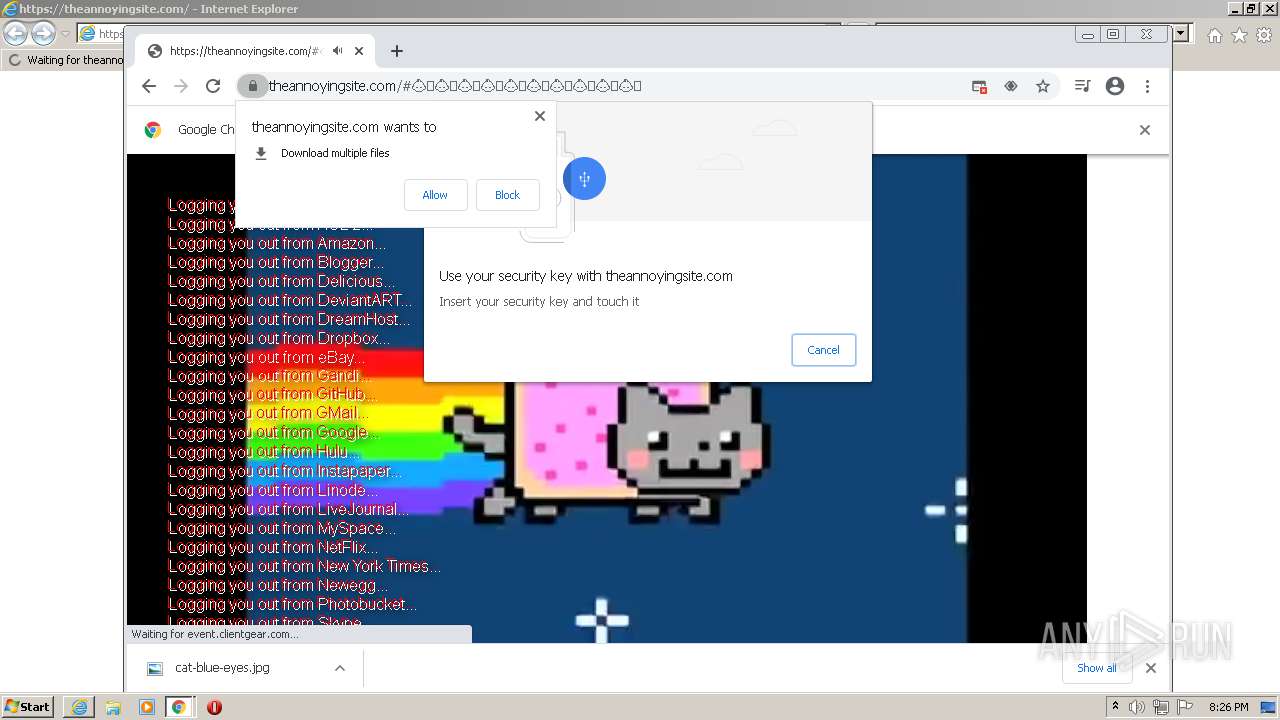This screenshot has width=1280, height=720.
Task: Open a new Chrome tab
Action: click(x=397, y=51)
